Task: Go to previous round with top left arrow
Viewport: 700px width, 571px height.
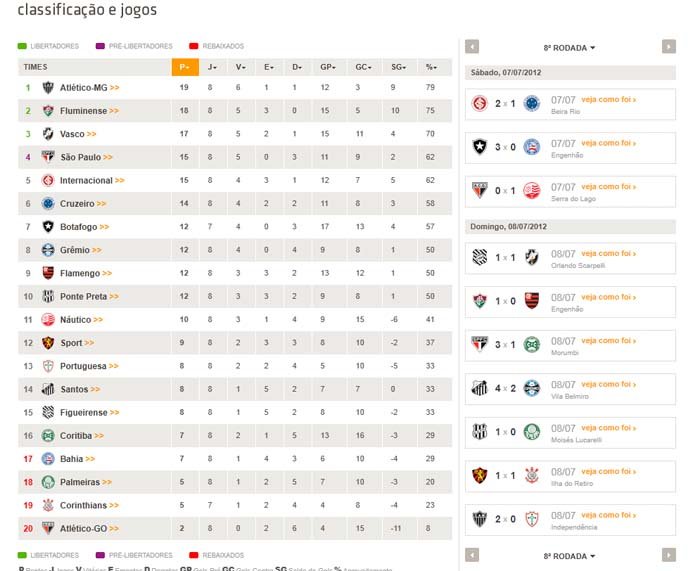Action: tap(472, 47)
